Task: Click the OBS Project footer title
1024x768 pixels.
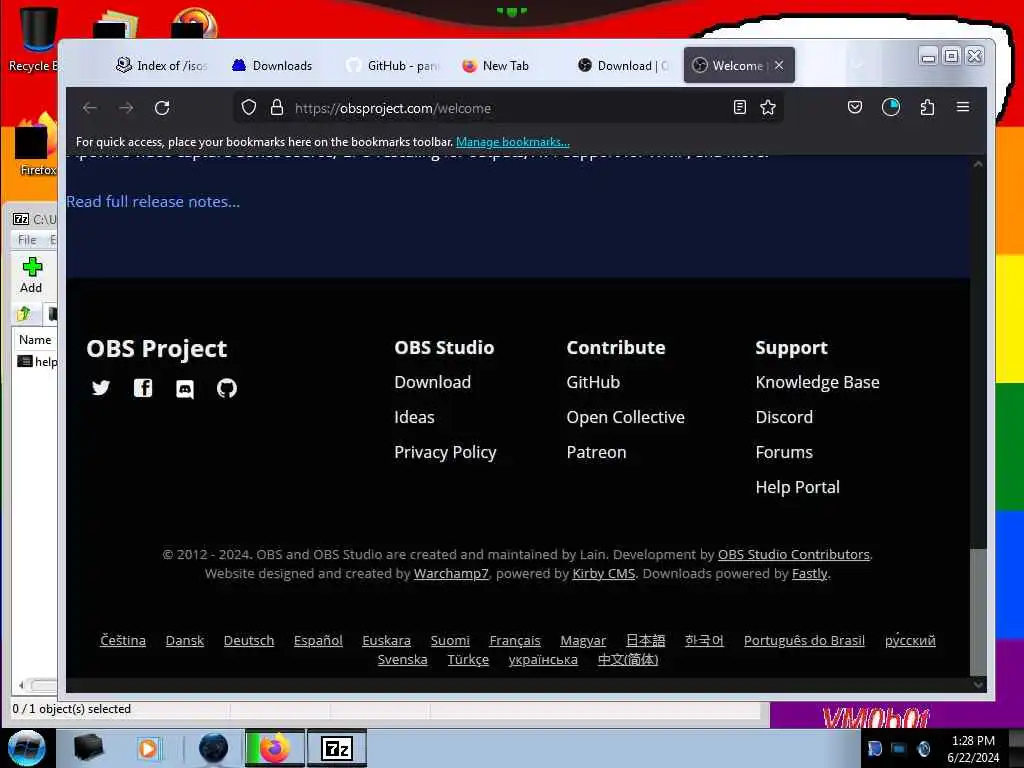Action: pyautogui.click(x=157, y=348)
